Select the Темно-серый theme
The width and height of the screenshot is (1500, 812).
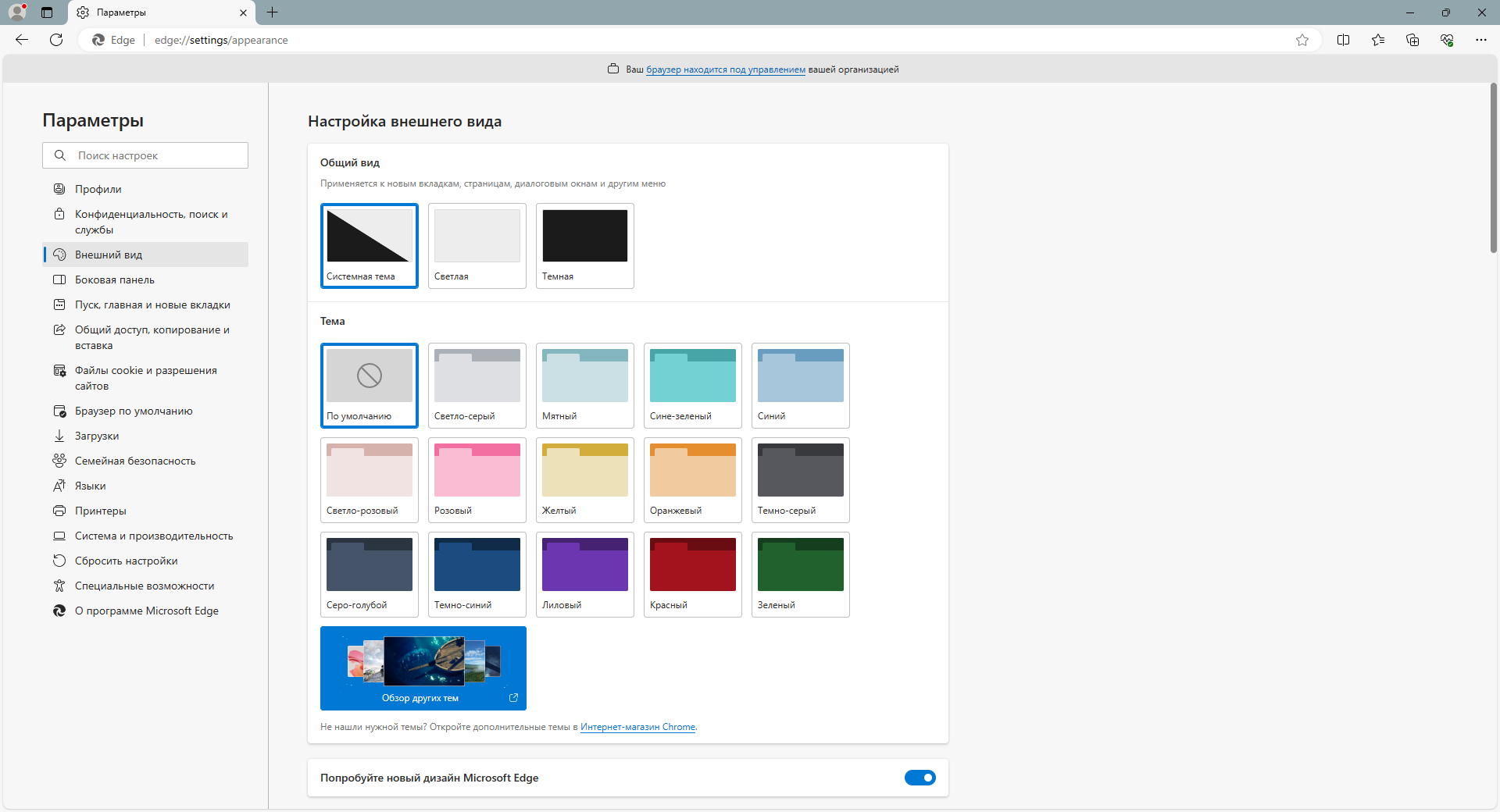[801, 480]
